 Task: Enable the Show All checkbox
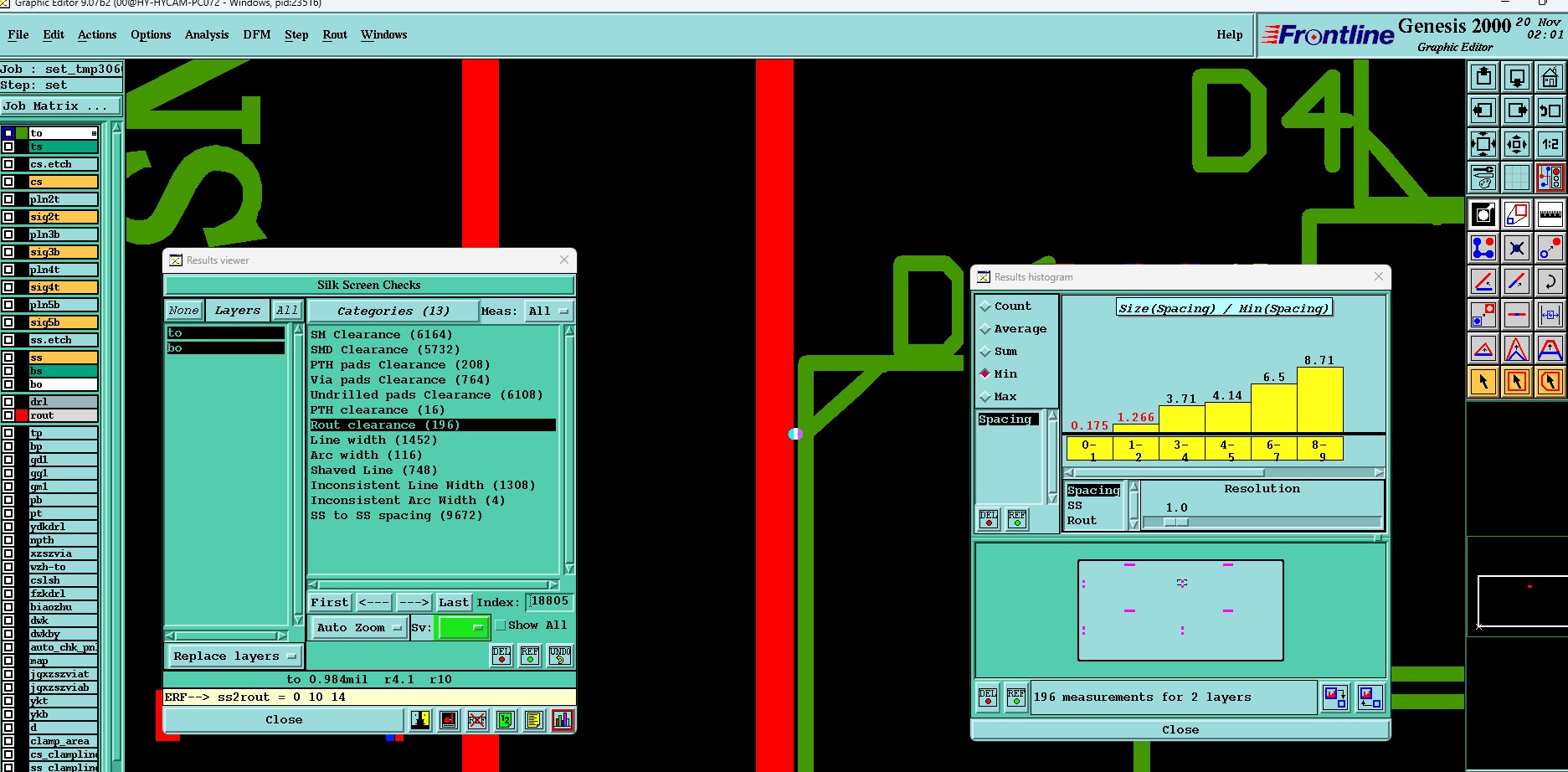pyautogui.click(x=501, y=625)
